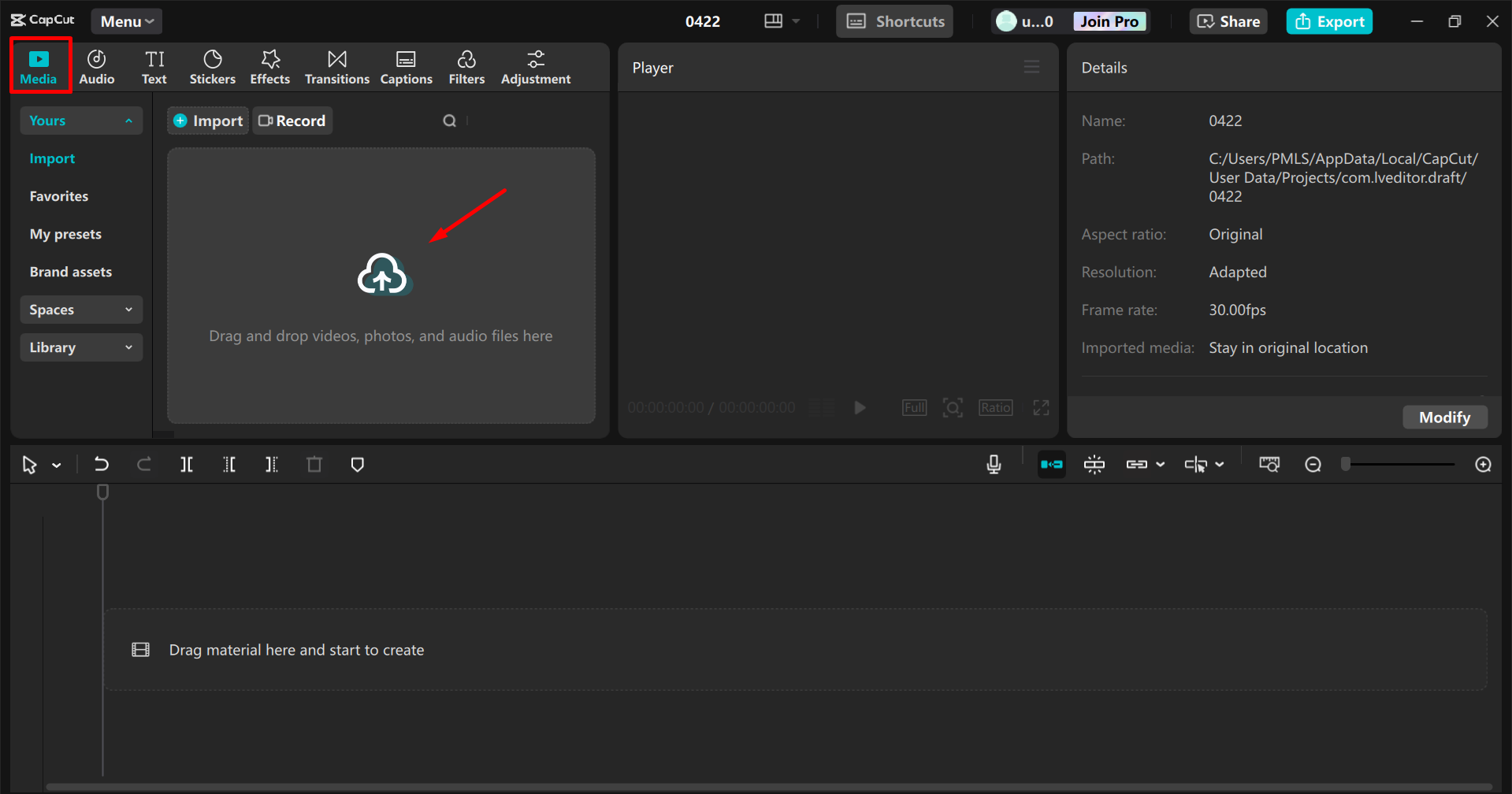Zoom out the timeline
The width and height of the screenshot is (1512, 794).
coord(1313,465)
